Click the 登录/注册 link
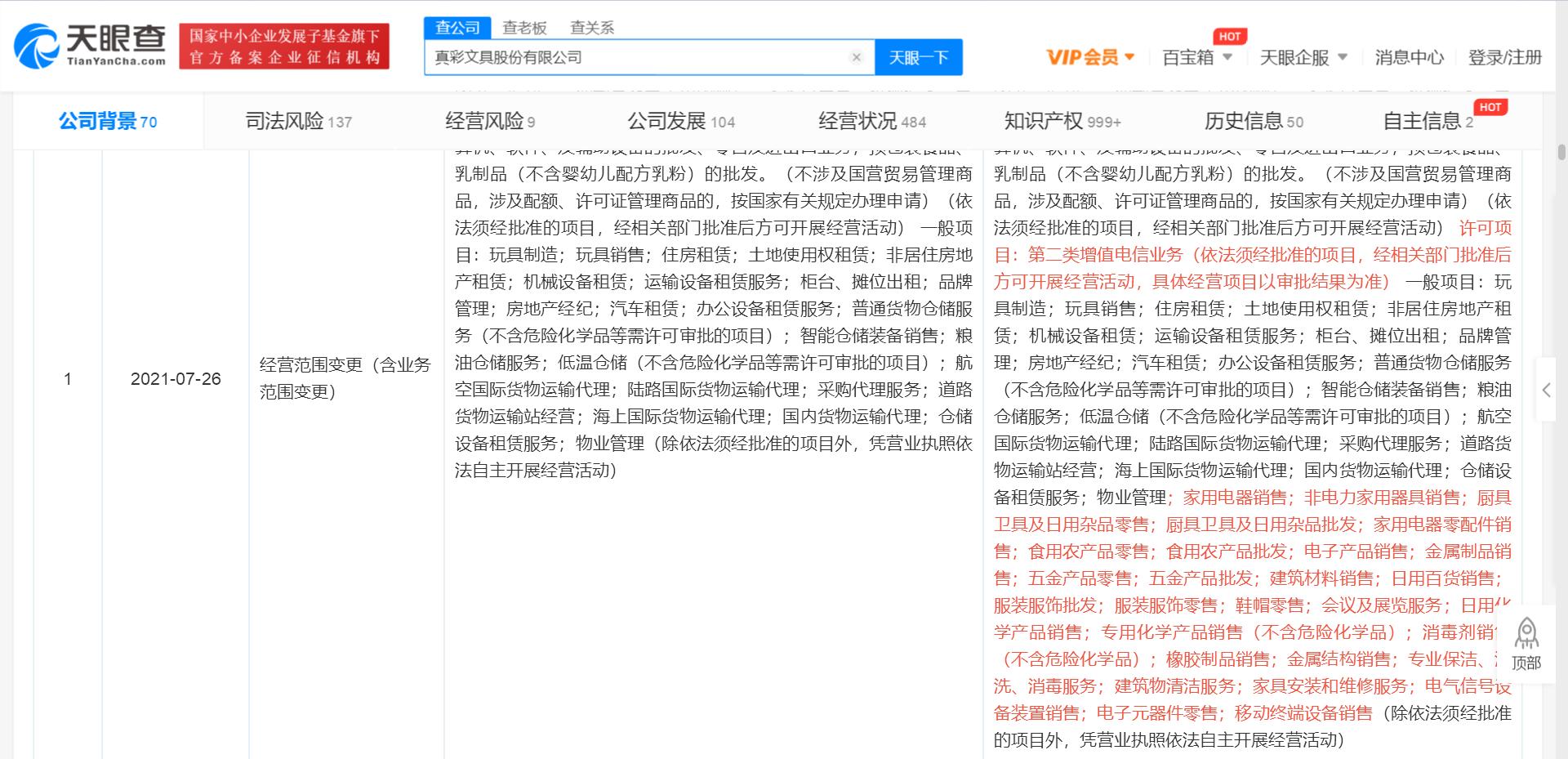This screenshot has height=759, width=1568. click(x=1505, y=57)
